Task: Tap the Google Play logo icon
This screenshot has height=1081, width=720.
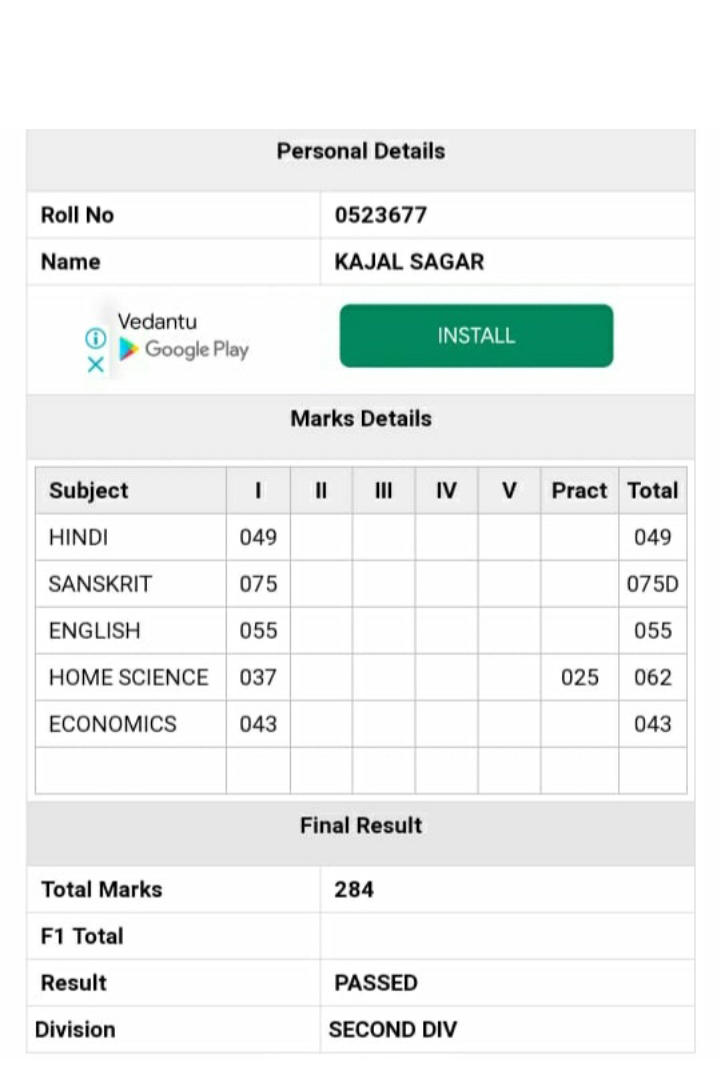Action: tap(128, 350)
